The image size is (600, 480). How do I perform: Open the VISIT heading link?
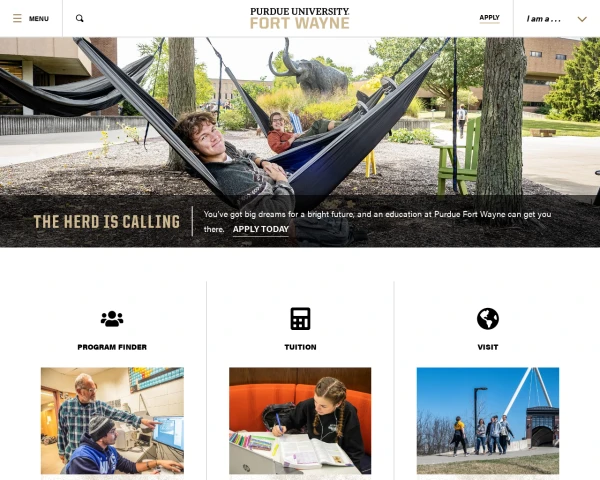point(488,347)
